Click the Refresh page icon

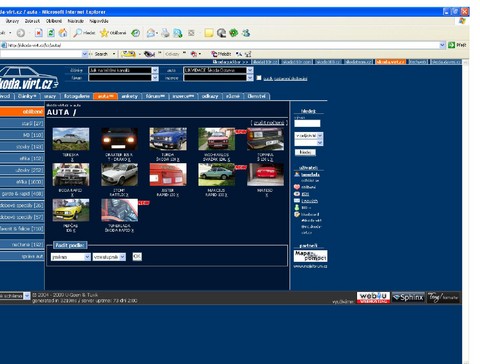pos(51,33)
